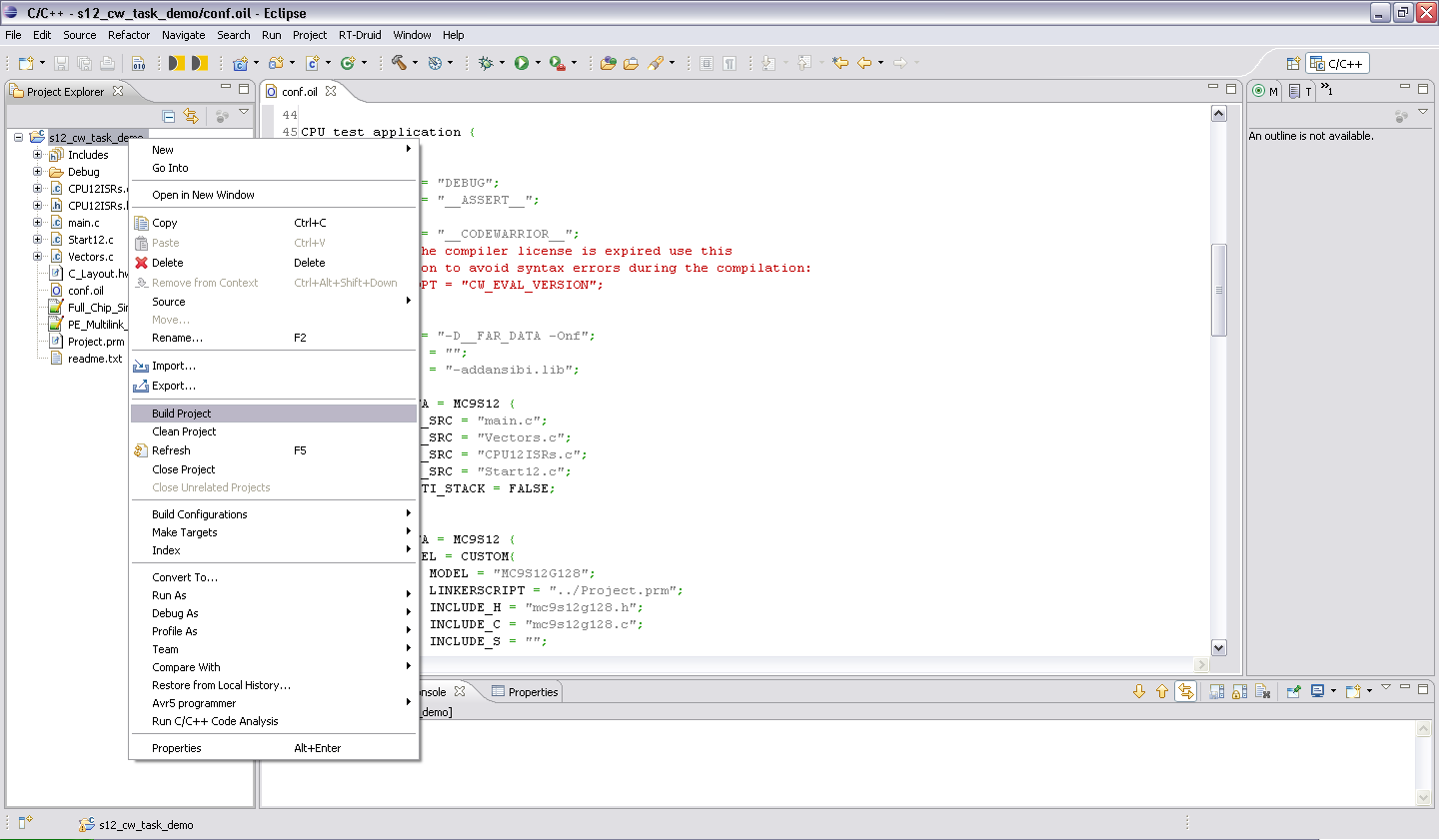
Task: Choose Properties from context menu
Action: (x=274, y=748)
